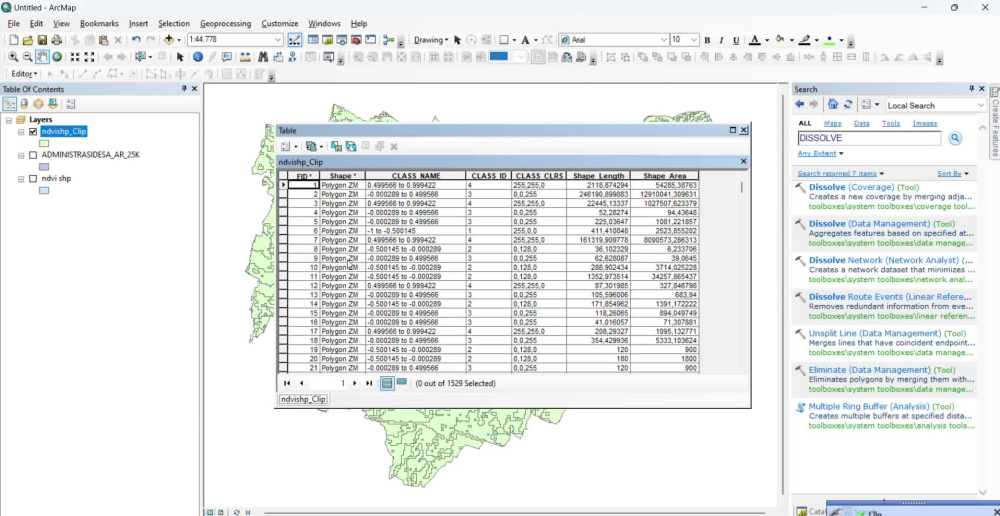Image resolution: width=1000 pixels, height=516 pixels.
Task: Open the ArcToolbox window icon
Action: 356,40
